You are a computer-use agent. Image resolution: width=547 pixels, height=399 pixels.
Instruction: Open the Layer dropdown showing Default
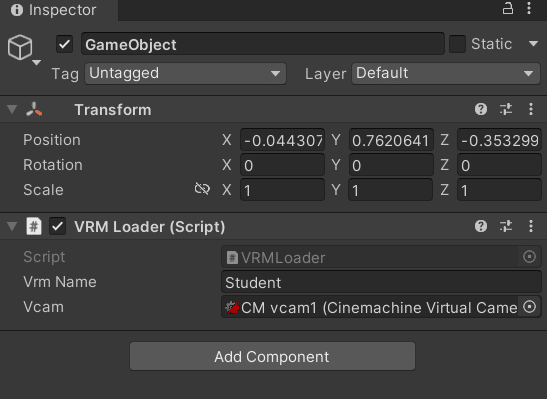pos(446,74)
